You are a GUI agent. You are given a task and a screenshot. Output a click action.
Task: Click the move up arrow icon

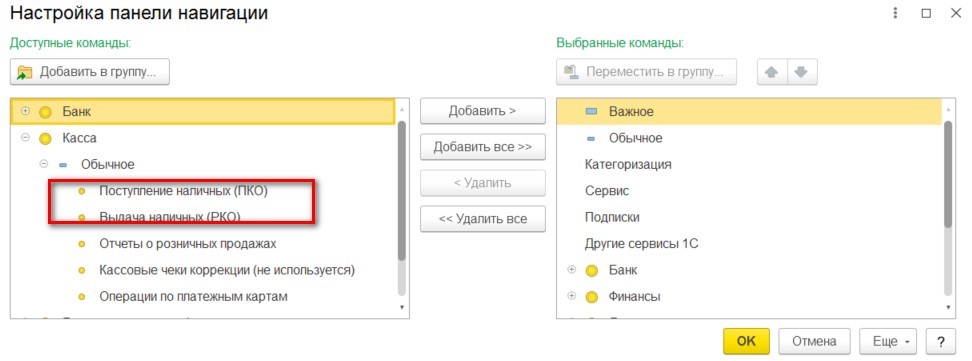coord(772,72)
